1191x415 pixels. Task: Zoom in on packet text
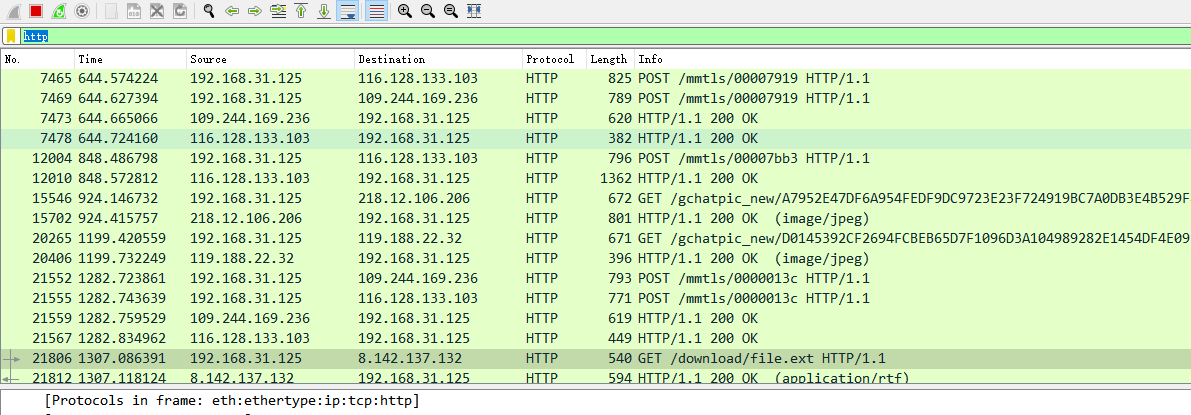[405, 11]
